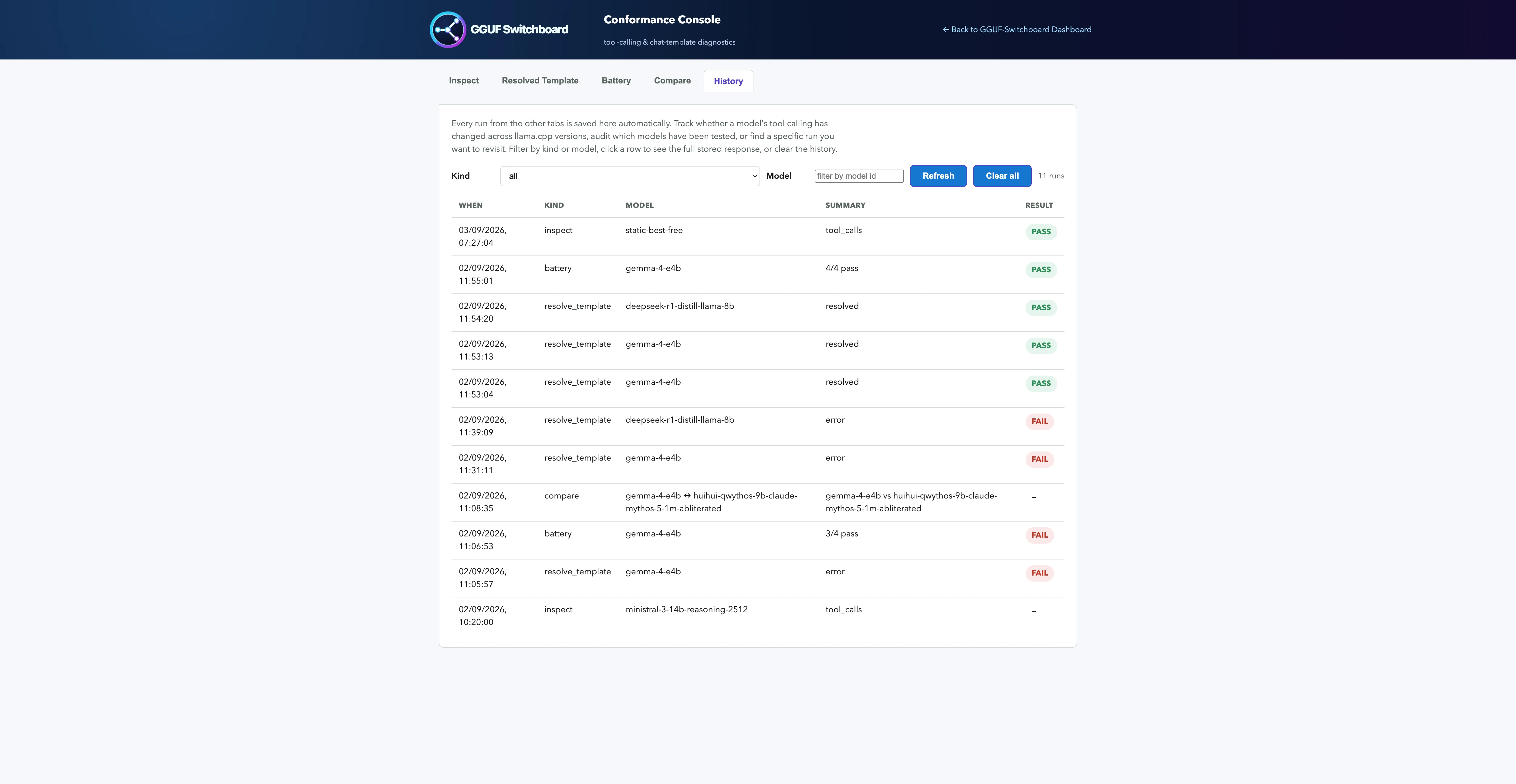Image resolution: width=1516 pixels, height=784 pixels.
Task: Click the SUMMARY column header
Action: [845, 205]
